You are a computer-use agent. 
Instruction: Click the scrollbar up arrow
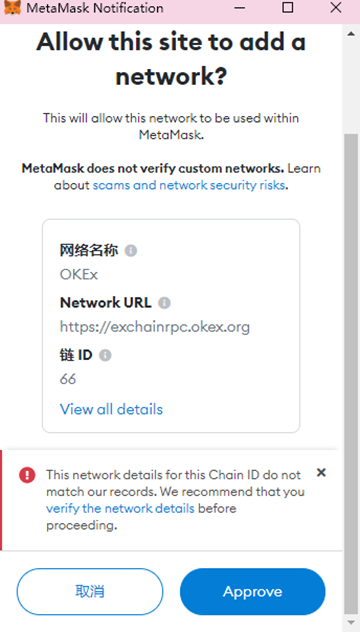pyautogui.click(x=351, y=34)
